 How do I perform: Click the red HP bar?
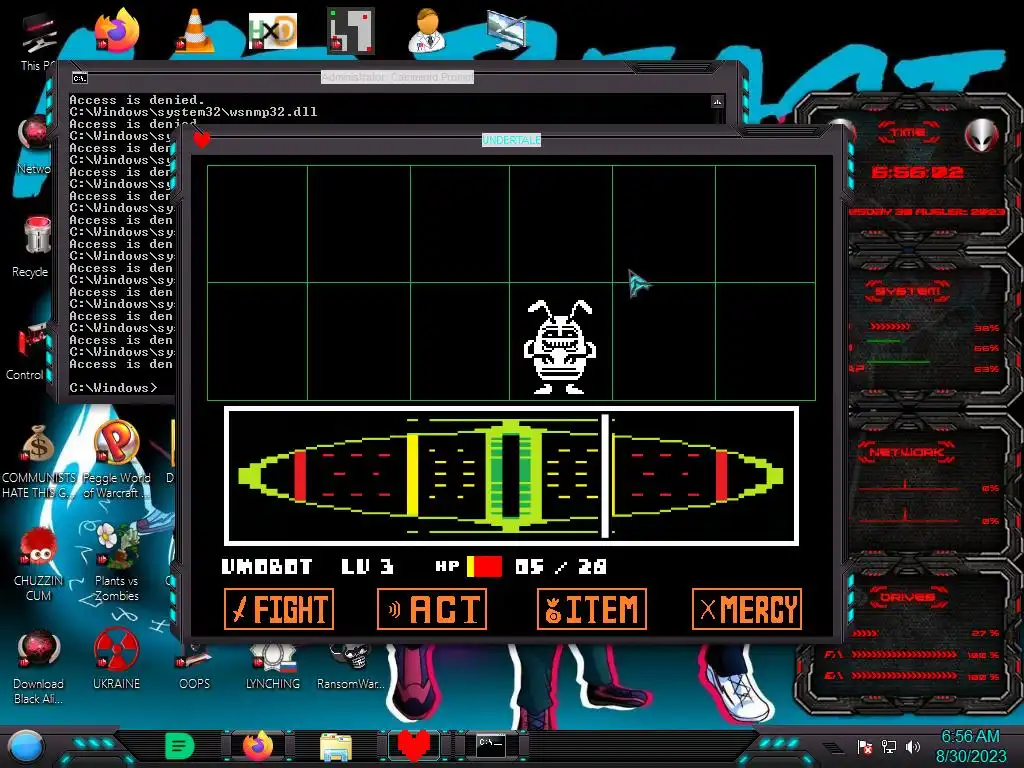coord(485,566)
